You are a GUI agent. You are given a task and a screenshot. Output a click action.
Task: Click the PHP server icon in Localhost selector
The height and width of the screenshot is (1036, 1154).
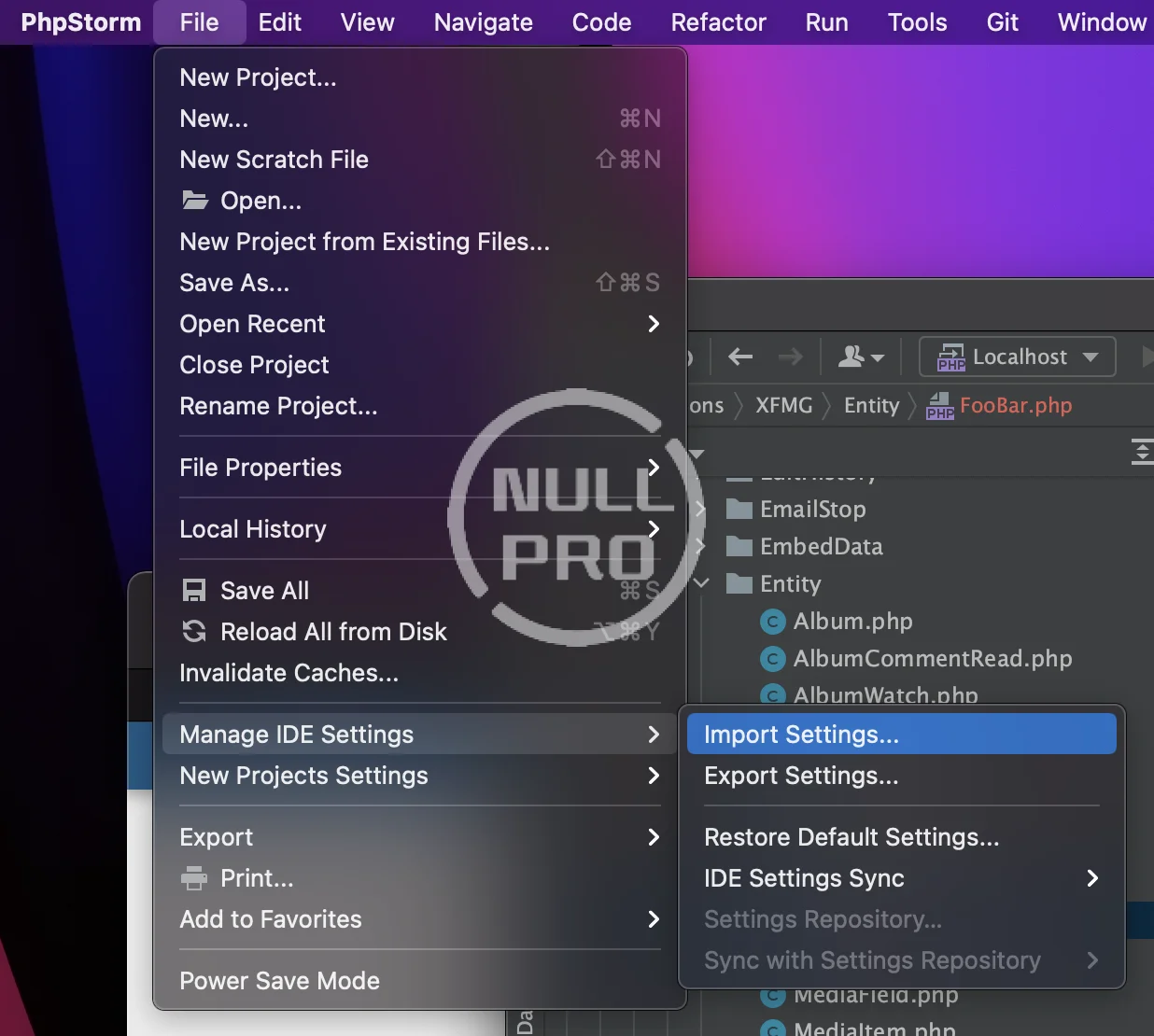[x=951, y=357]
